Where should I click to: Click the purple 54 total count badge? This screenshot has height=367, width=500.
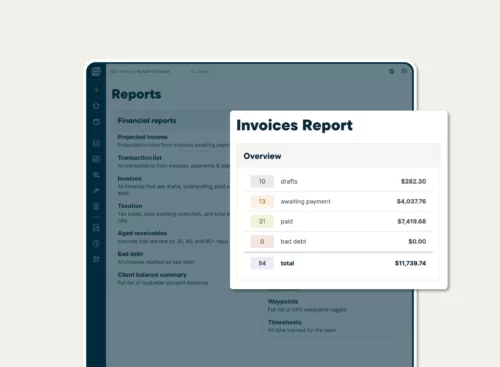[x=262, y=263]
